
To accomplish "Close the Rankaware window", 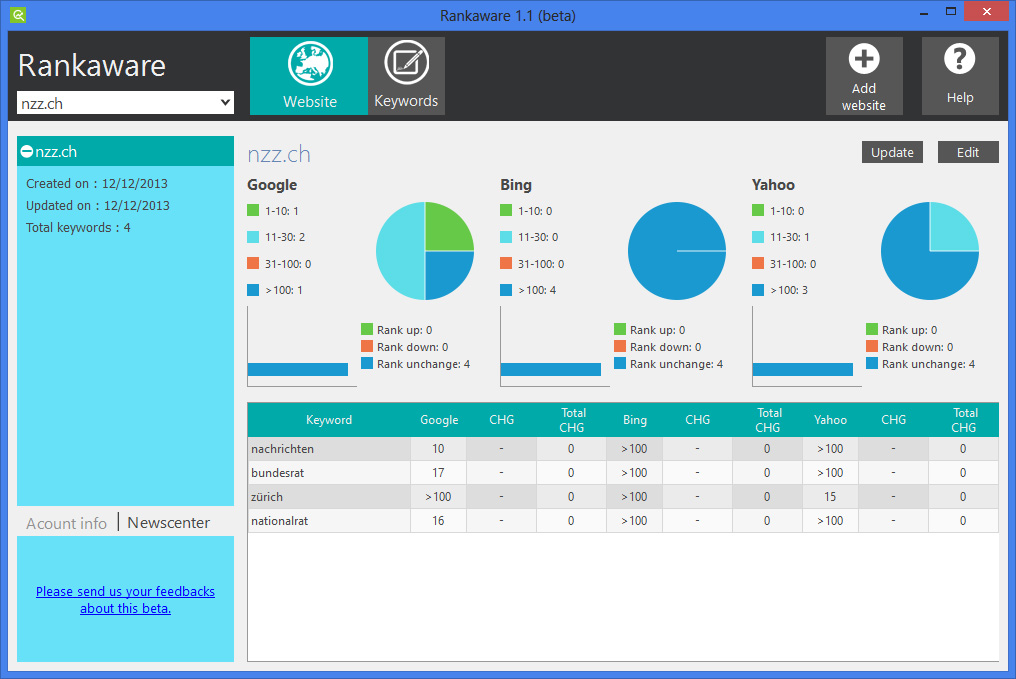I will coord(987,11).
